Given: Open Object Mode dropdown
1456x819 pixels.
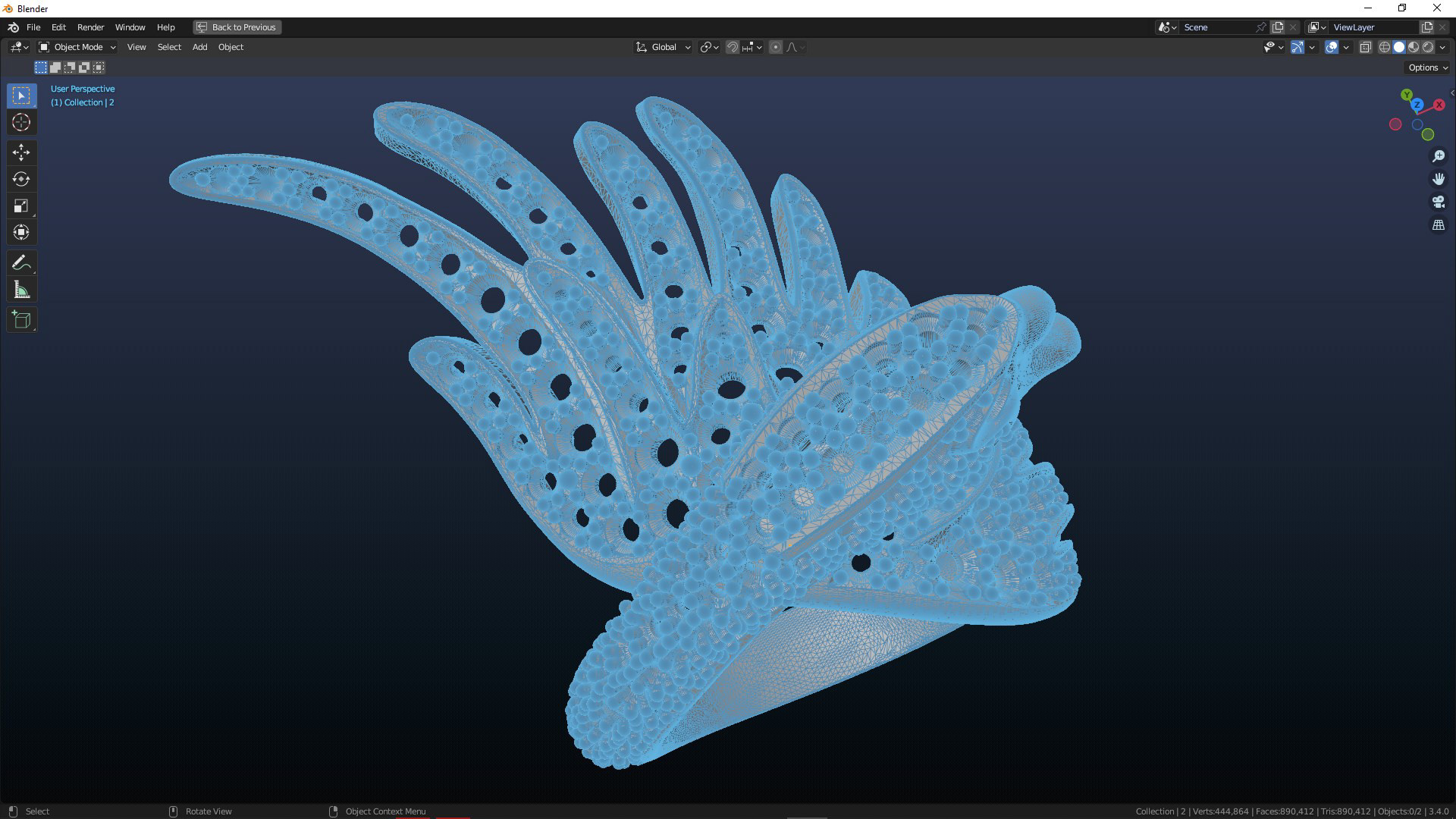Looking at the screenshot, I should (77, 47).
